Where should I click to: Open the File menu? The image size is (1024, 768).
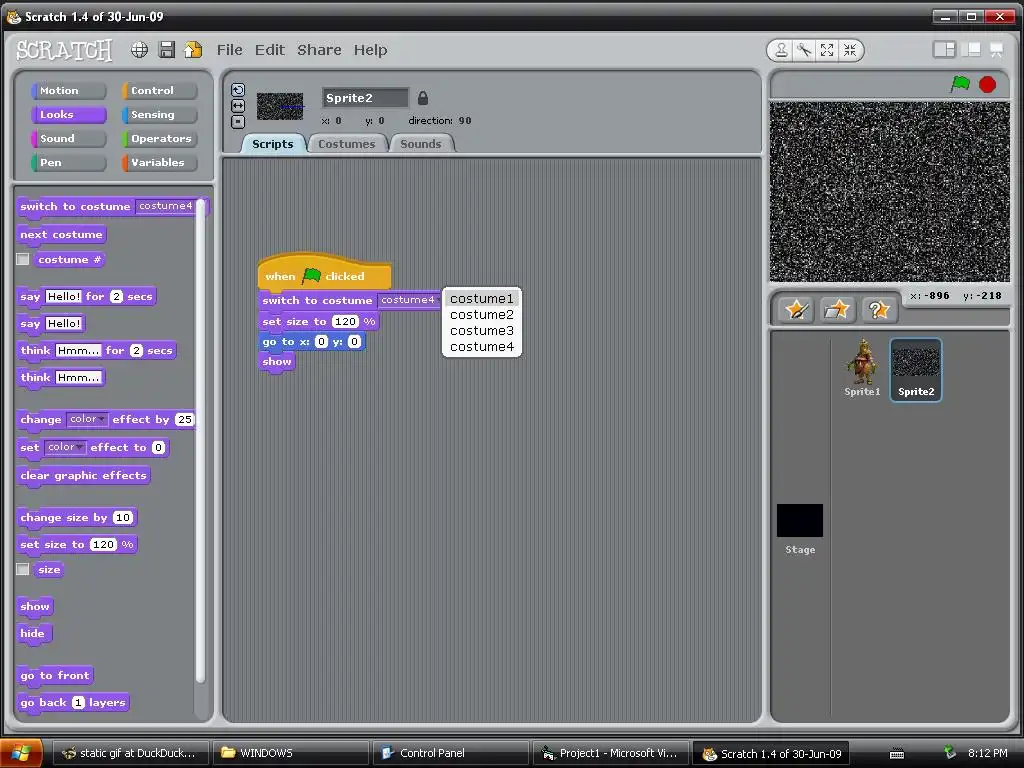(229, 50)
